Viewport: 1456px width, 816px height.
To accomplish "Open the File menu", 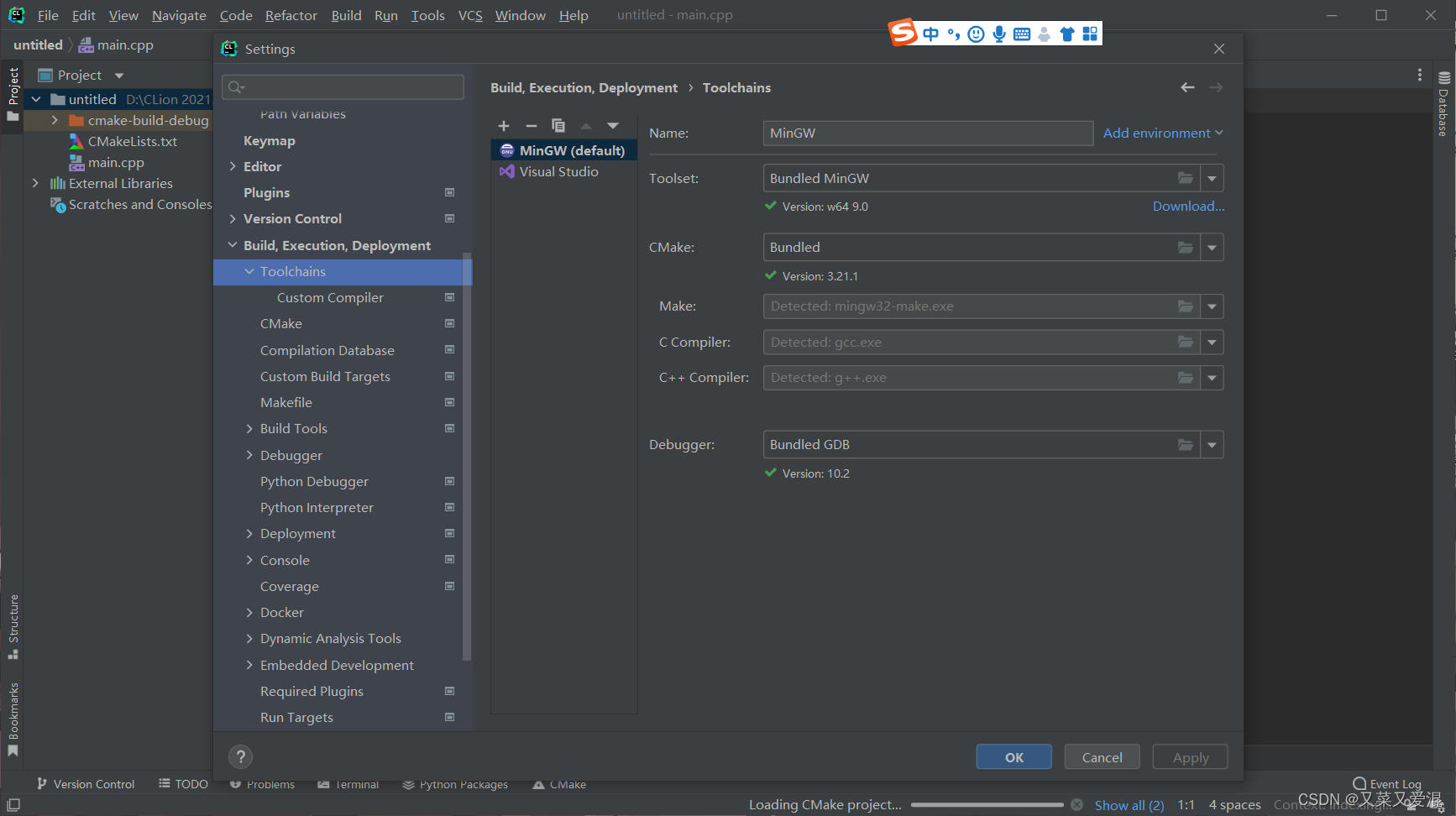I will pos(48,15).
